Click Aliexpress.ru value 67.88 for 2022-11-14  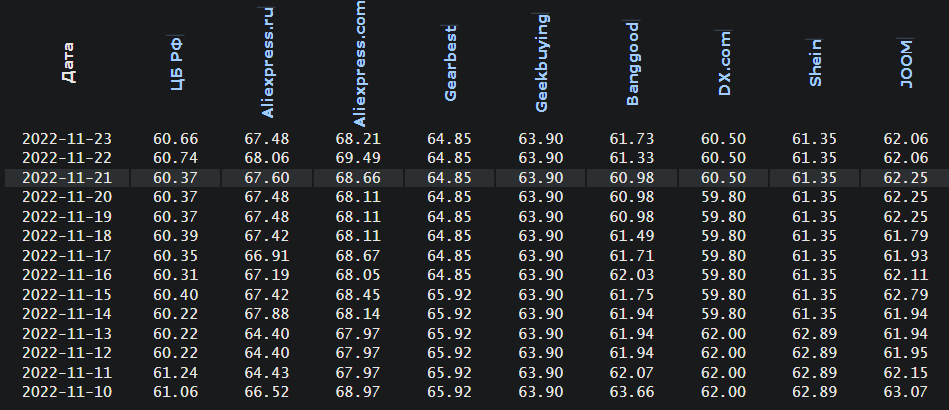(267, 314)
